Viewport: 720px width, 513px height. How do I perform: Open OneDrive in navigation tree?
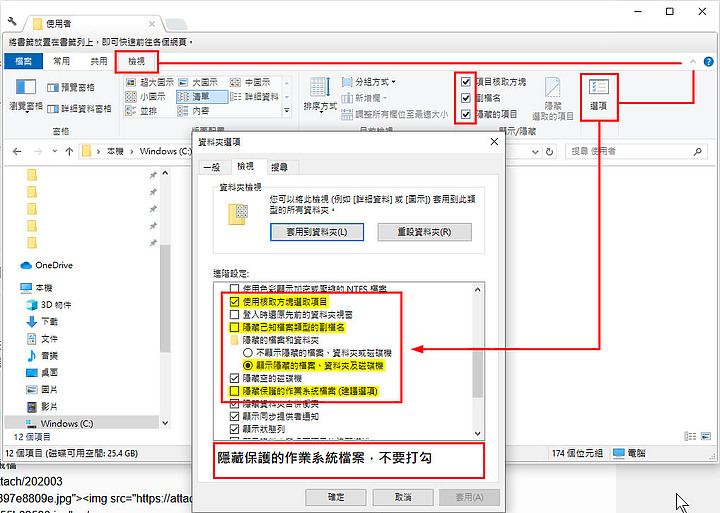47,265
